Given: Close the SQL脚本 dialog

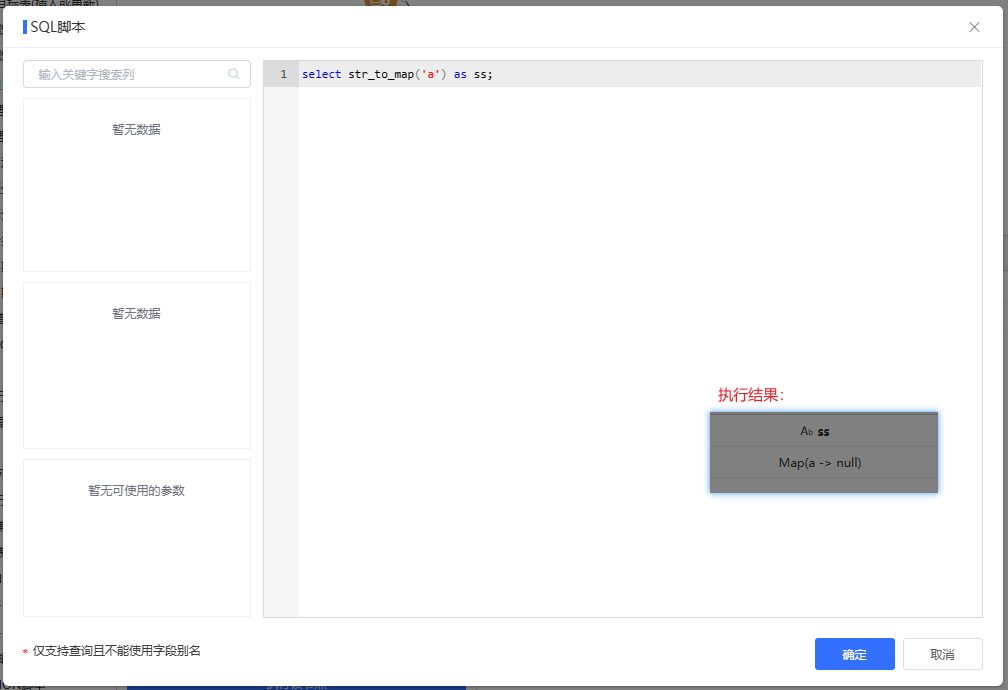Looking at the screenshot, I should (974, 27).
